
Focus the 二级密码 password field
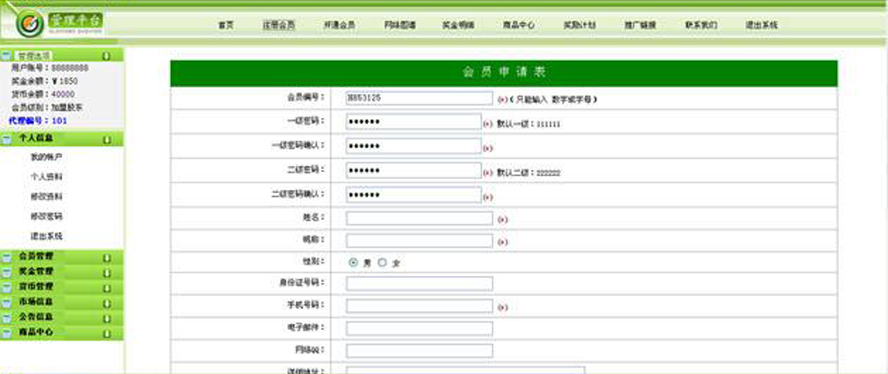(413, 171)
